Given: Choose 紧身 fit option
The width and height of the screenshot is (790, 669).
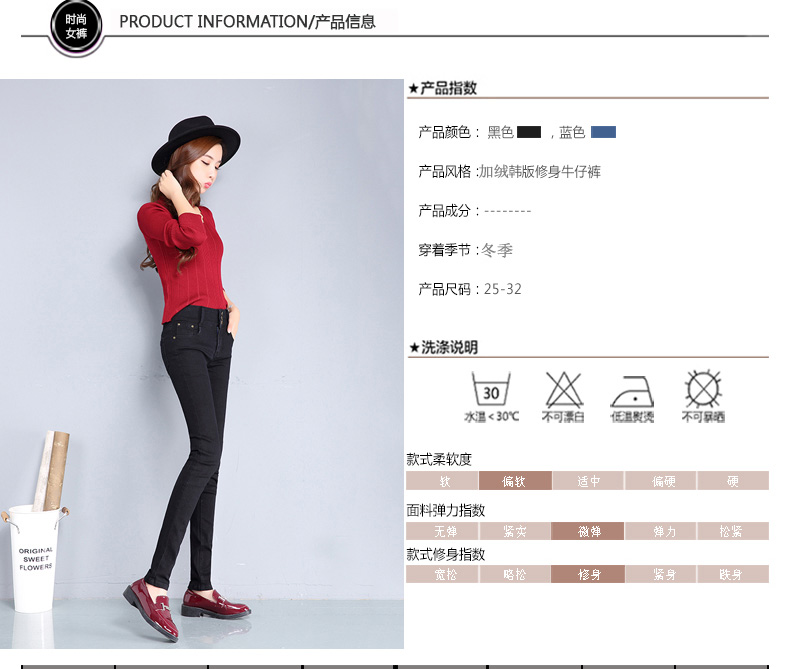Looking at the screenshot, I should pos(661,574).
